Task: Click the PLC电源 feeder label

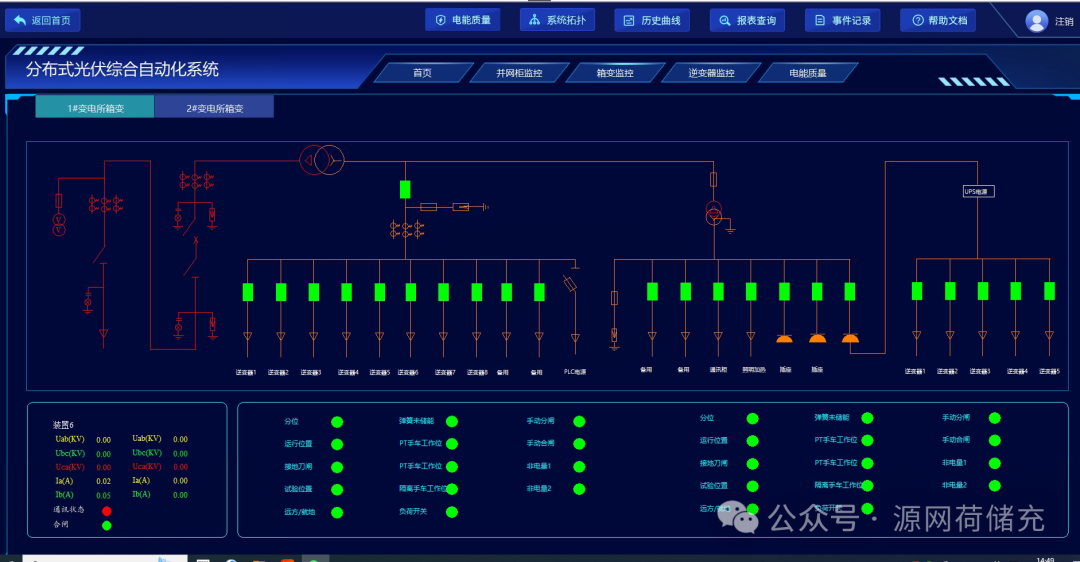Action: click(575, 372)
